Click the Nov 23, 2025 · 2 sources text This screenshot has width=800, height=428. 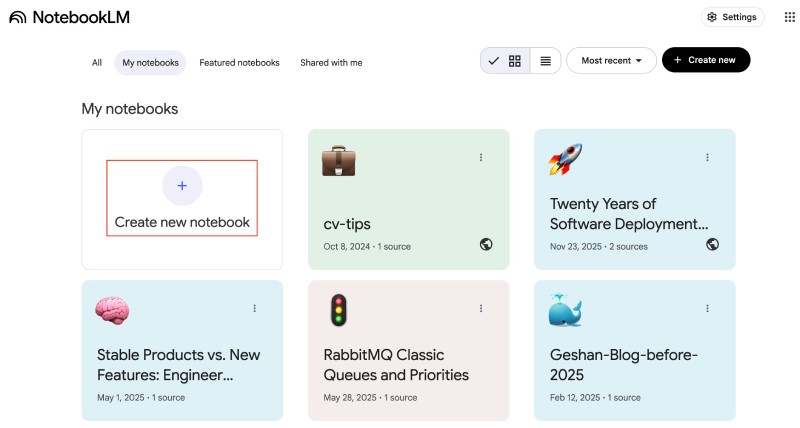click(598, 246)
